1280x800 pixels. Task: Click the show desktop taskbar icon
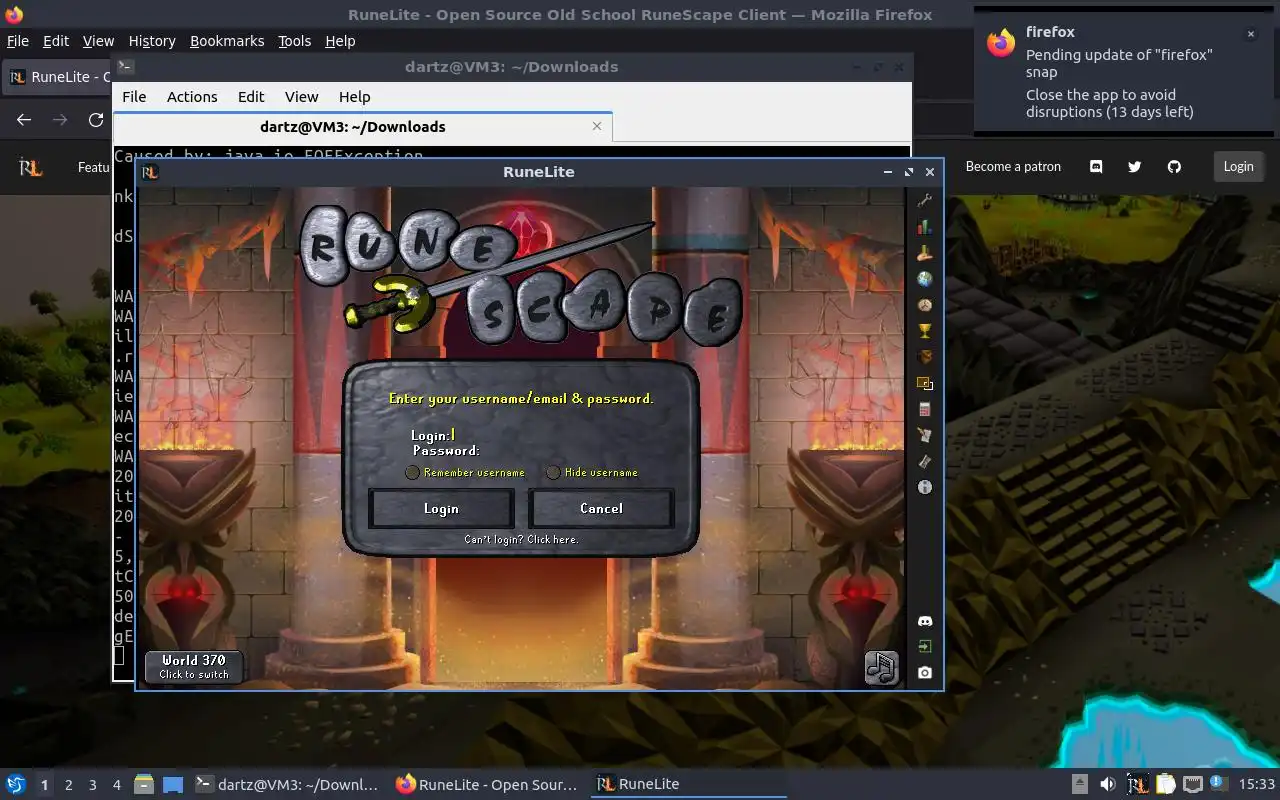(173, 784)
